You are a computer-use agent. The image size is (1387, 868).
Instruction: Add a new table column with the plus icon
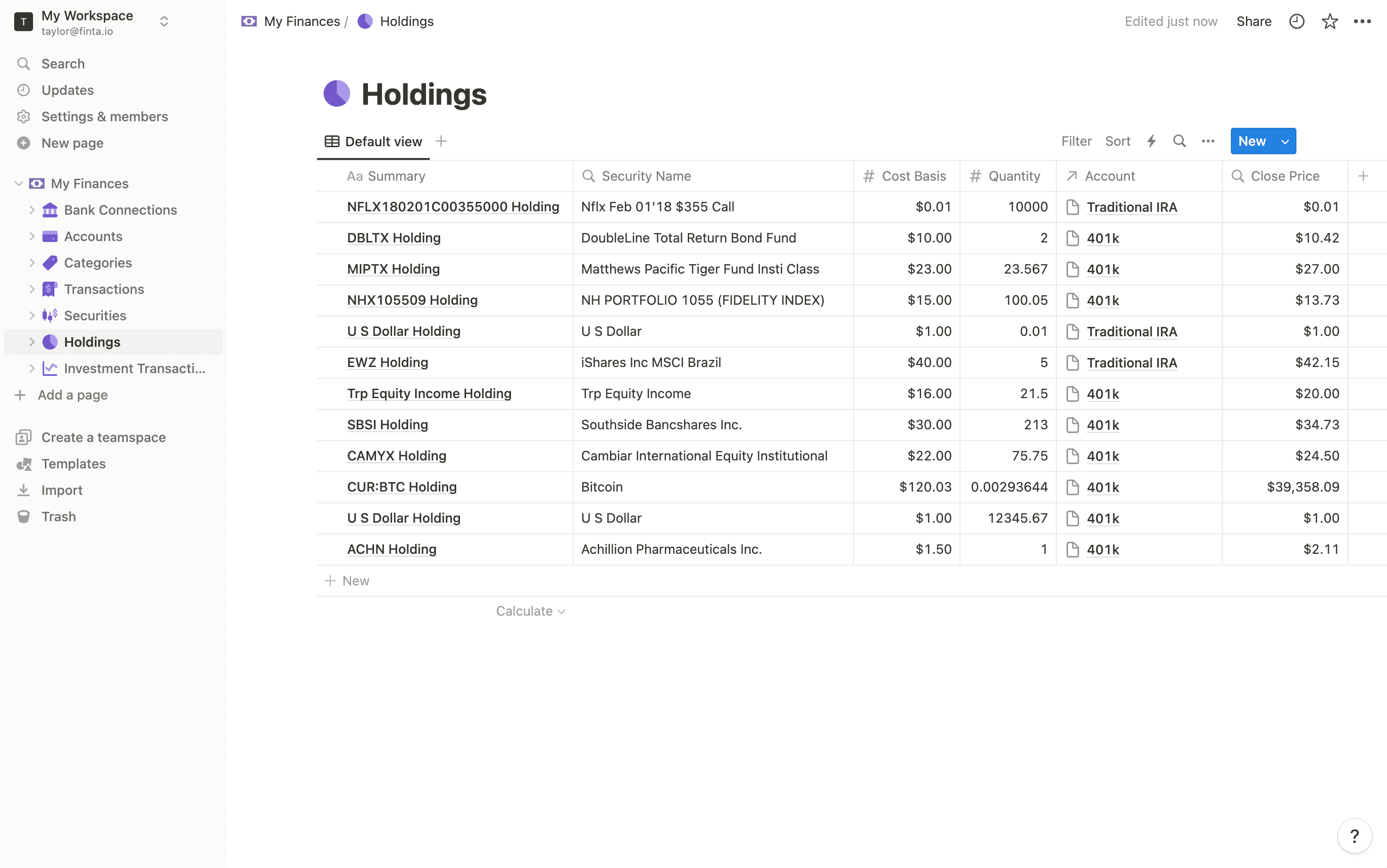1363,175
